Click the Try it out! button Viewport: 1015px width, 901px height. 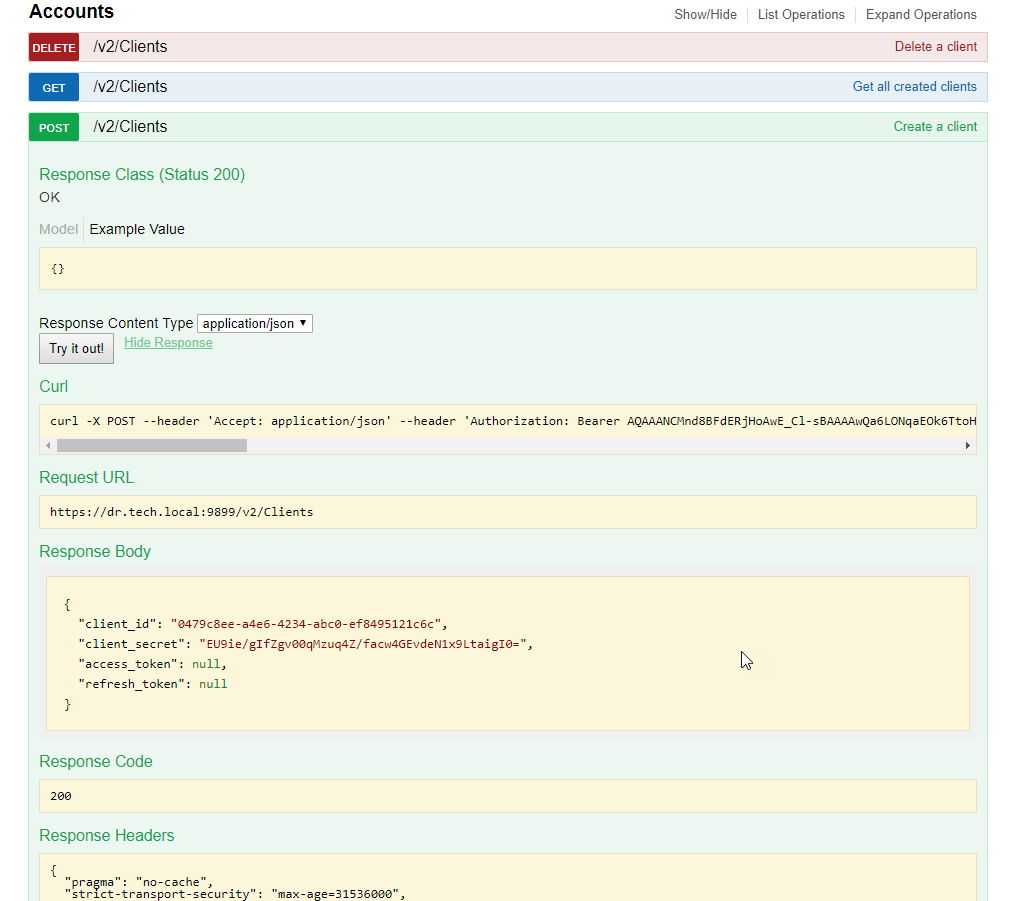pos(76,349)
